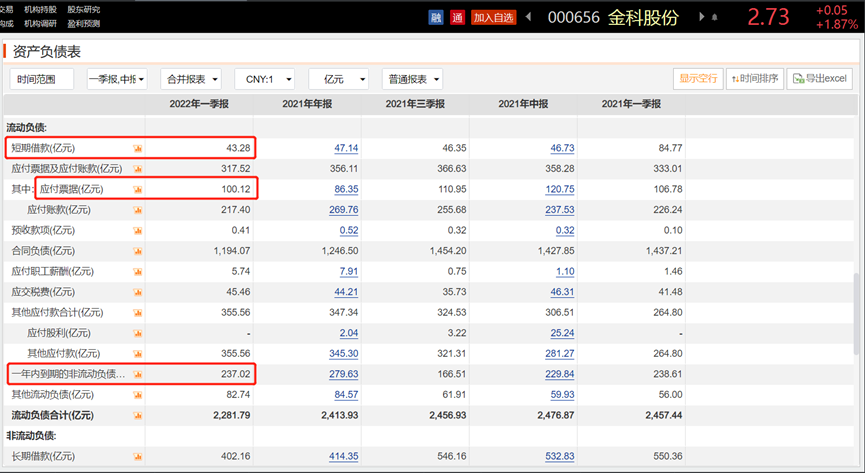Open the 44.21 taxes payable link
The image size is (865, 473).
click(346, 291)
